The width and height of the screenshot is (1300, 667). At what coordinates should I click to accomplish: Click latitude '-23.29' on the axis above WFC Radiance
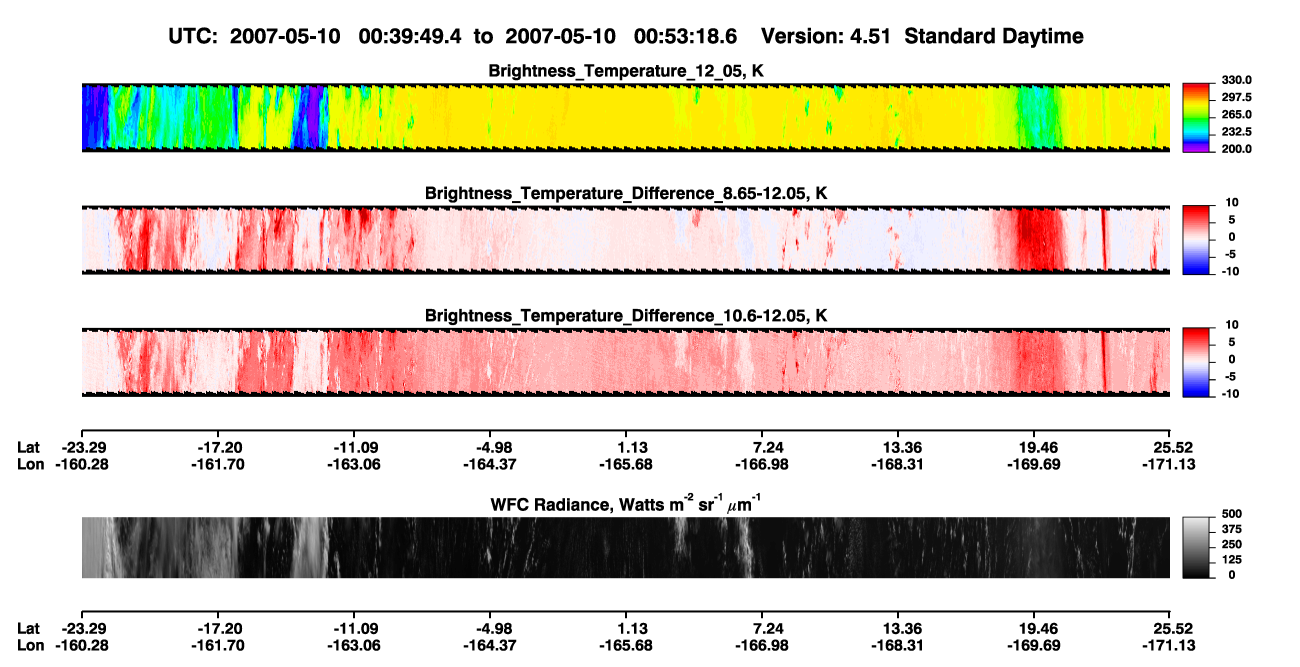point(83,447)
